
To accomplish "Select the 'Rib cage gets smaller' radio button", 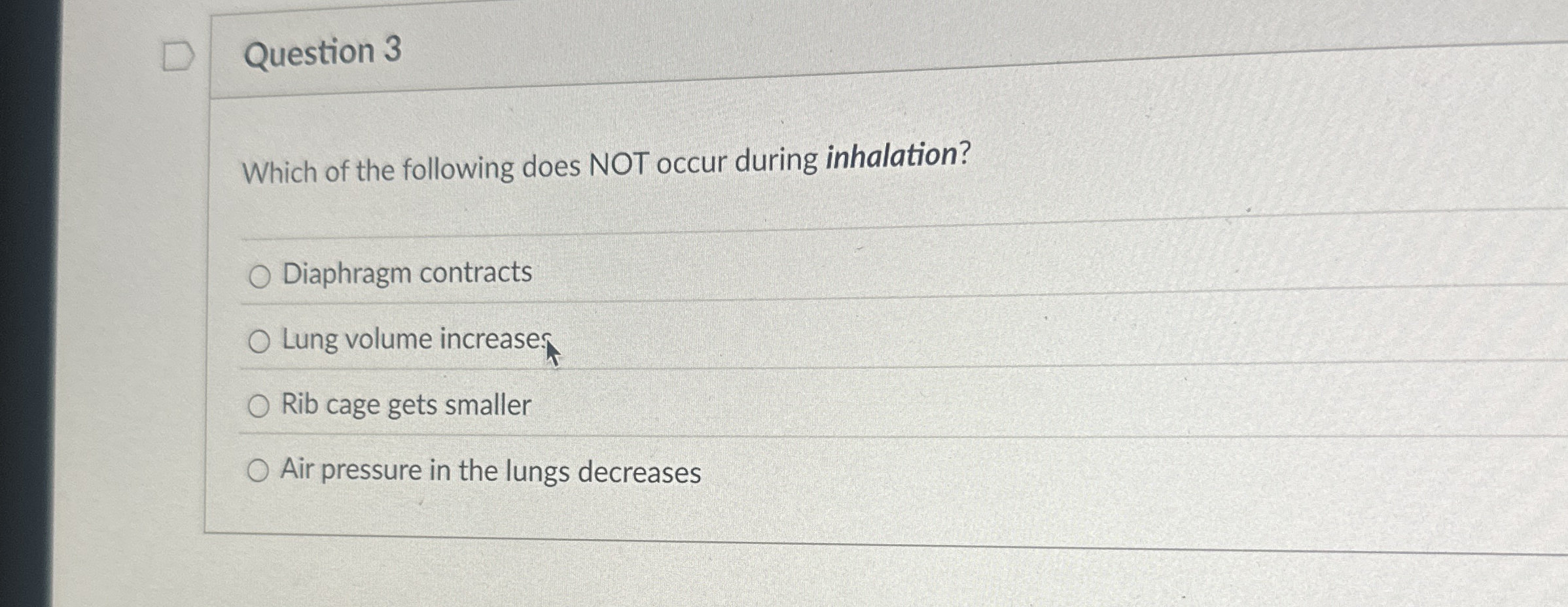I will pos(259,407).
